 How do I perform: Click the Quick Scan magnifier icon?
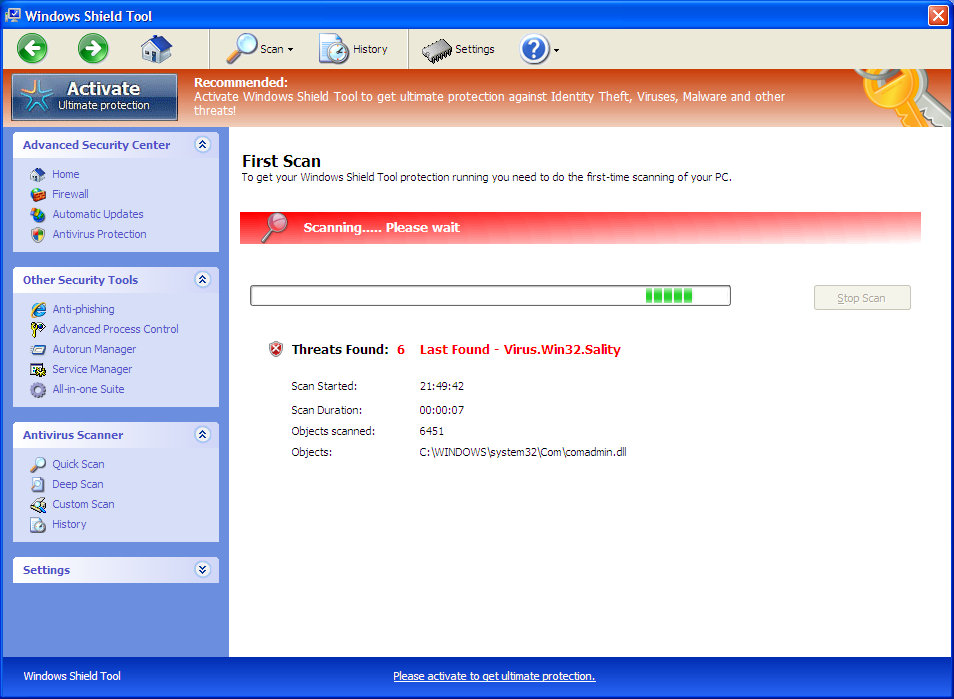point(38,465)
